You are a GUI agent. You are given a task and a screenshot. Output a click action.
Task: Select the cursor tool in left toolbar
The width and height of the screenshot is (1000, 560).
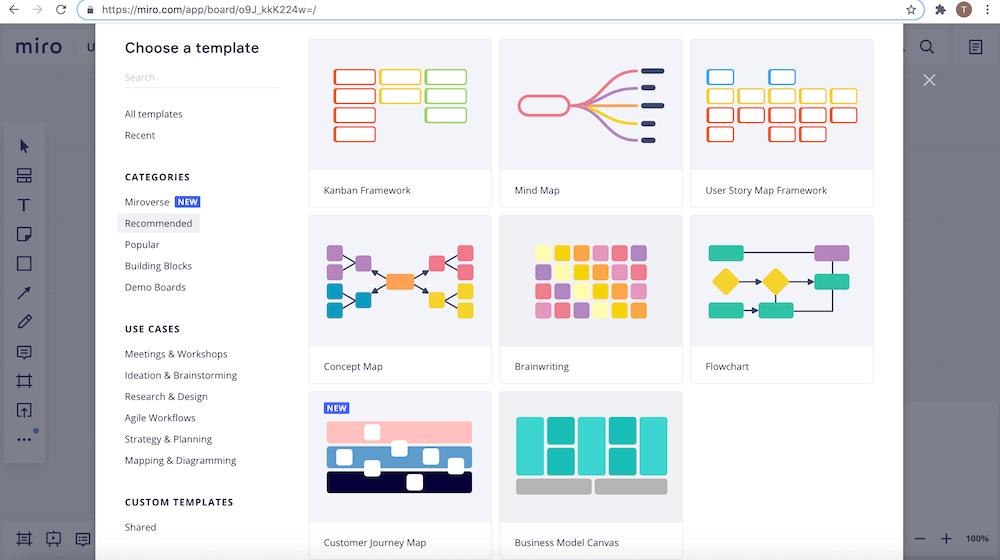pos(24,146)
